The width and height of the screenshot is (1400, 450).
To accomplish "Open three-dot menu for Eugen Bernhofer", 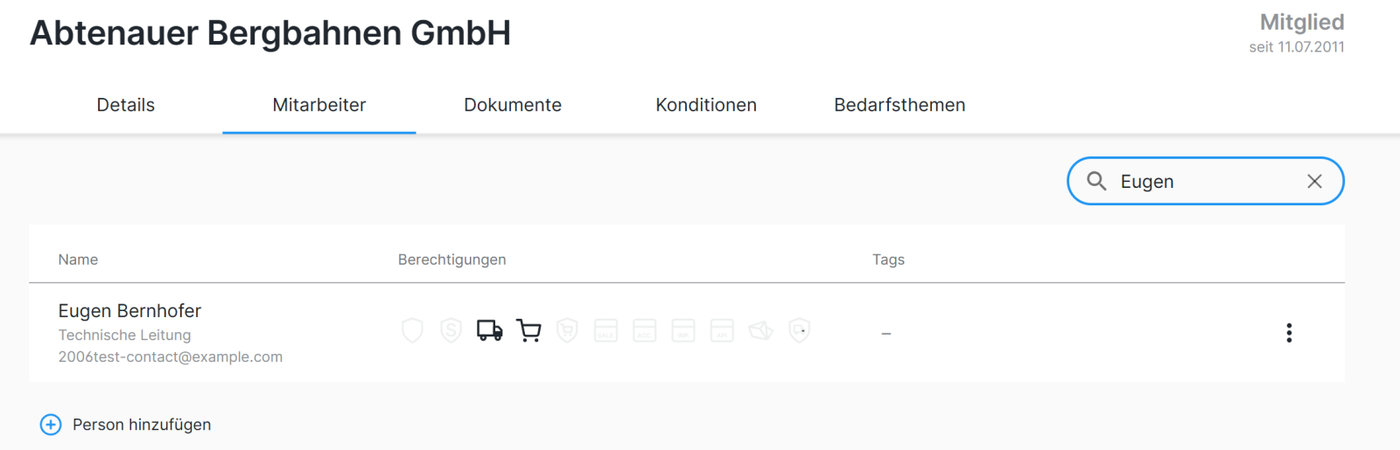I will click(1288, 333).
